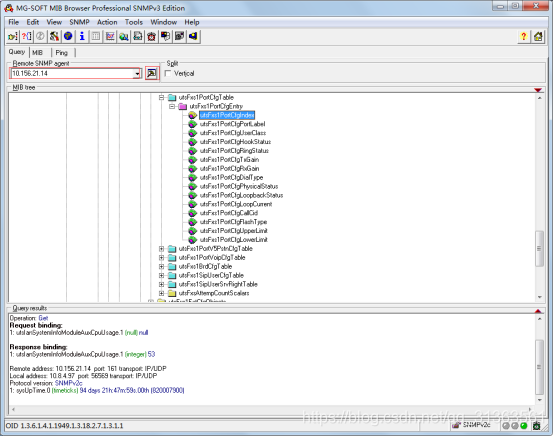The image size is (554, 436).
Task: Expand the utsFxs1PortV5PstnCfgTable node
Action: tap(161, 249)
